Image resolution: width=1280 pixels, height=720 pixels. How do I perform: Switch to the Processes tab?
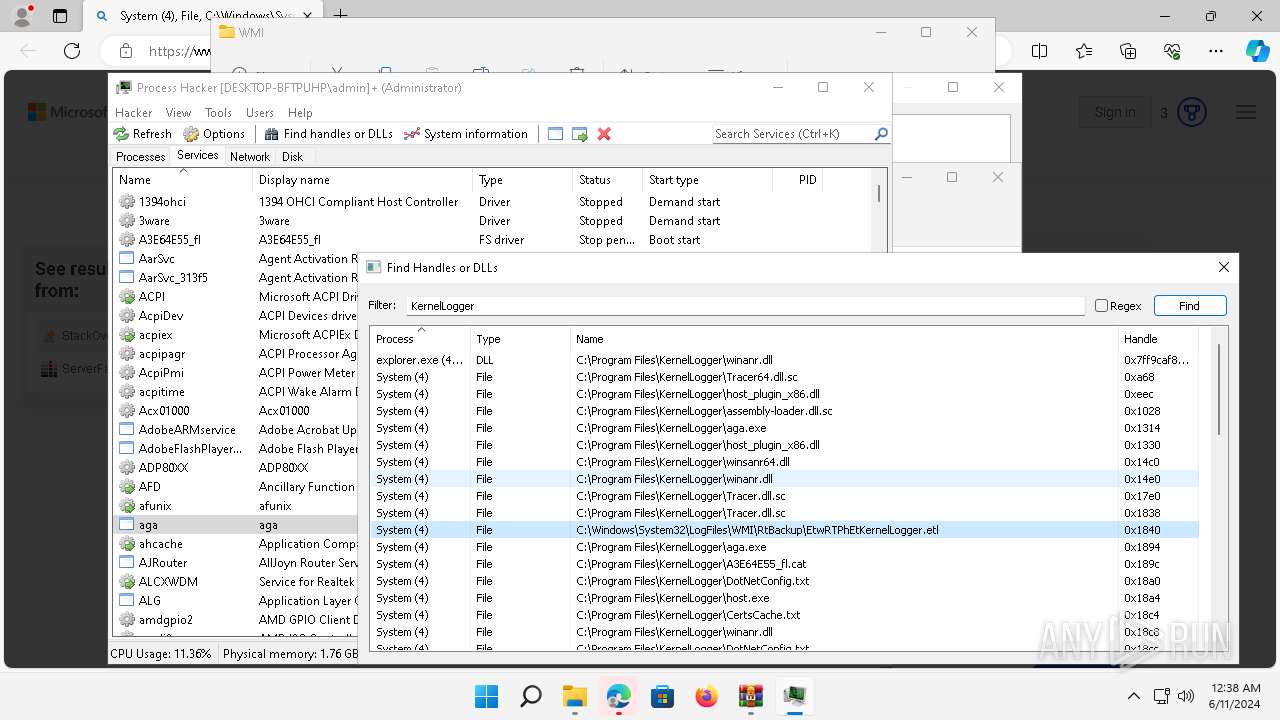pyautogui.click(x=140, y=157)
